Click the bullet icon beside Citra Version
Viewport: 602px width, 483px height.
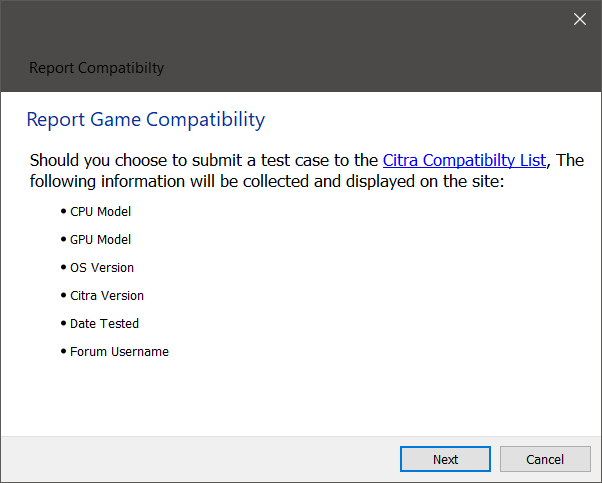coord(64,295)
